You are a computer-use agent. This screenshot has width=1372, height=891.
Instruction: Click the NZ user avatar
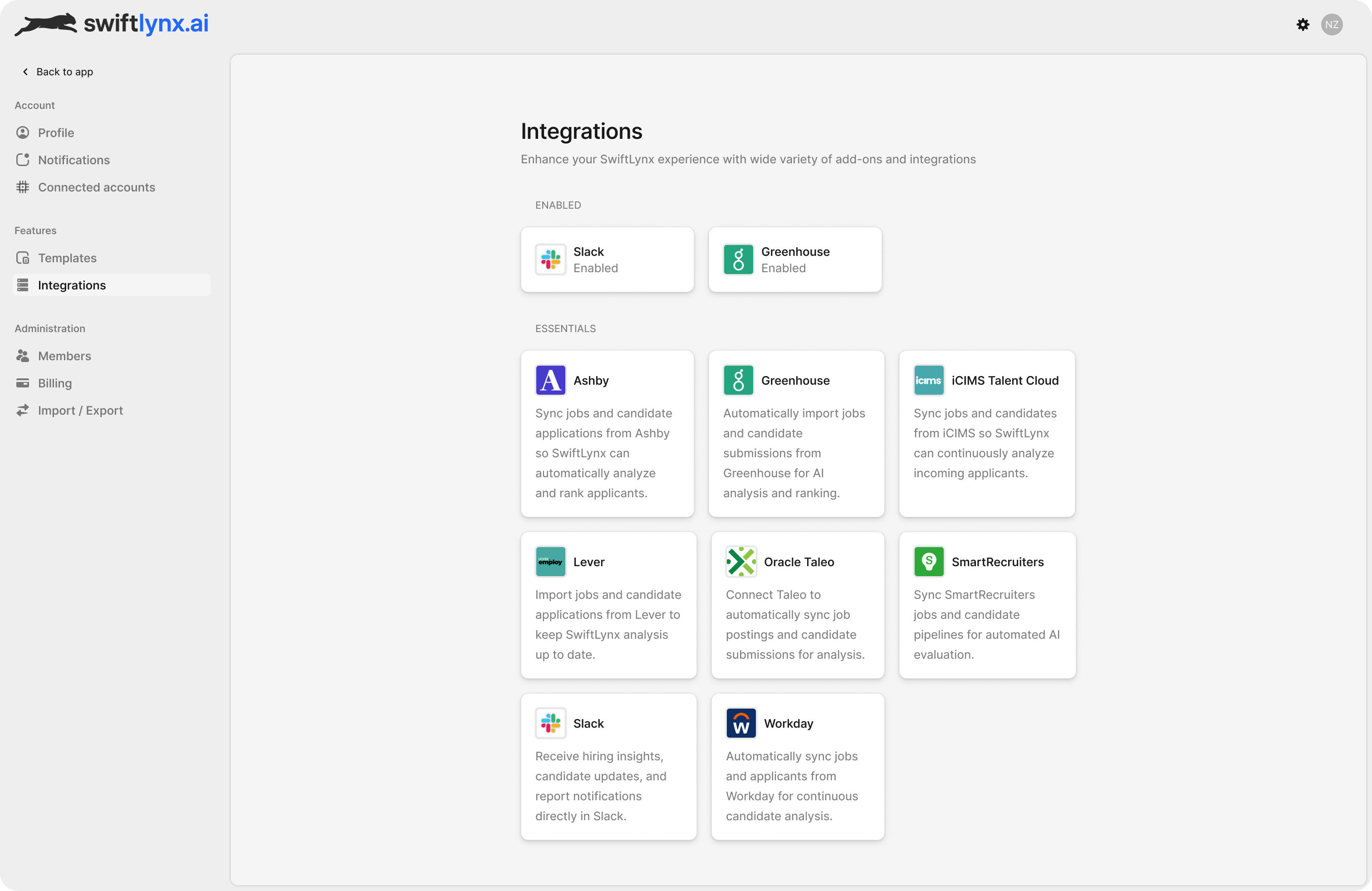pyautogui.click(x=1331, y=24)
